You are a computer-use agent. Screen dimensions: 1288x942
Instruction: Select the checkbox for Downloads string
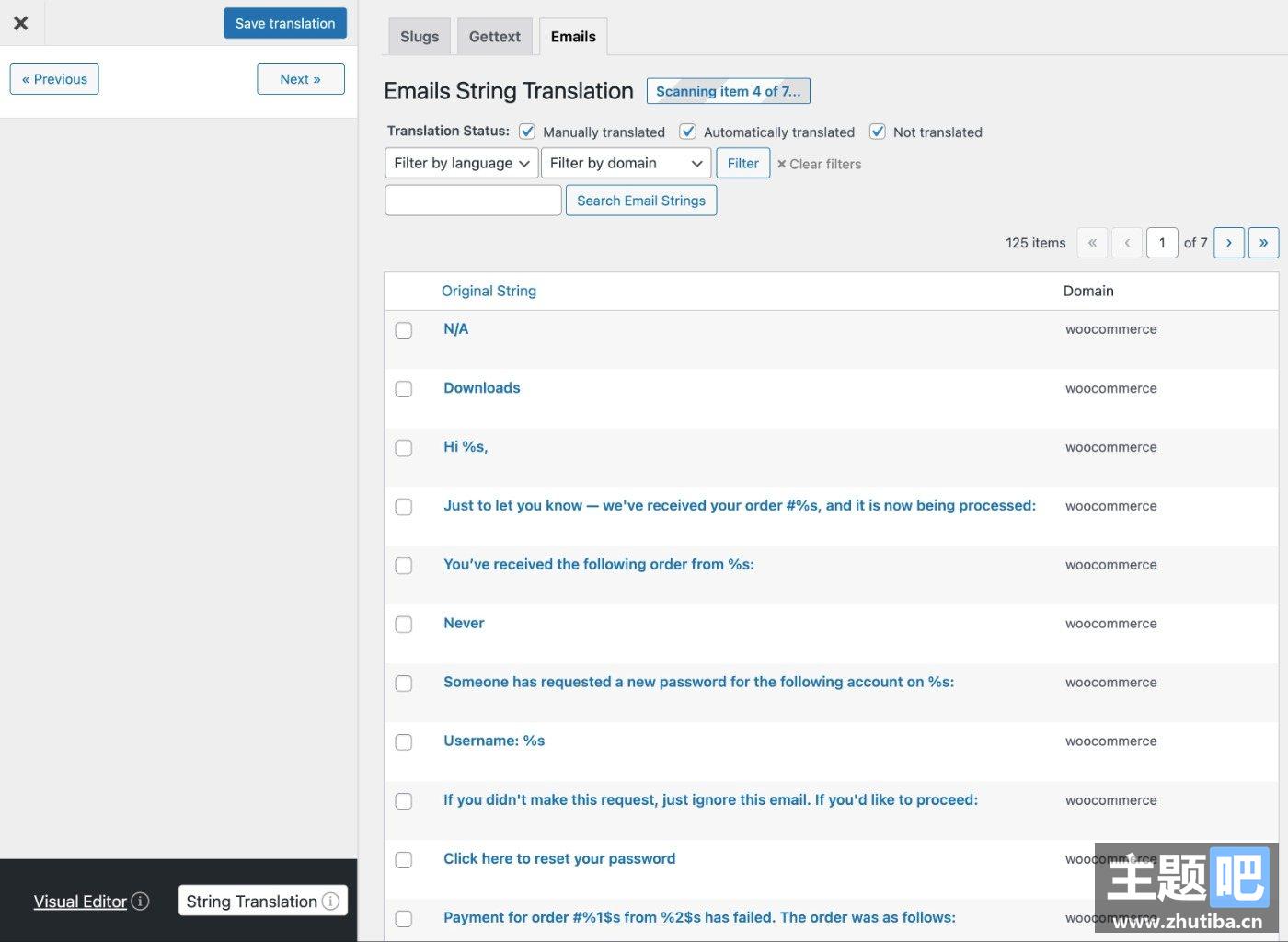coord(404,389)
